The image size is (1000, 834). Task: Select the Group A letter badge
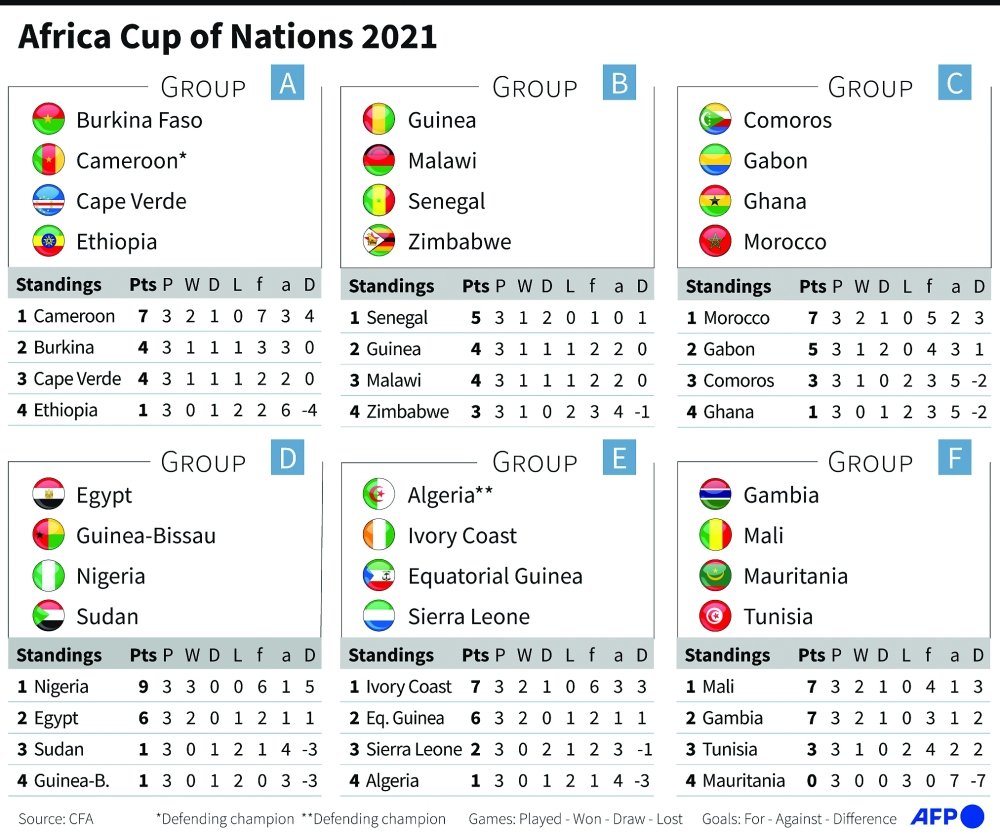[x=288, y=84]
